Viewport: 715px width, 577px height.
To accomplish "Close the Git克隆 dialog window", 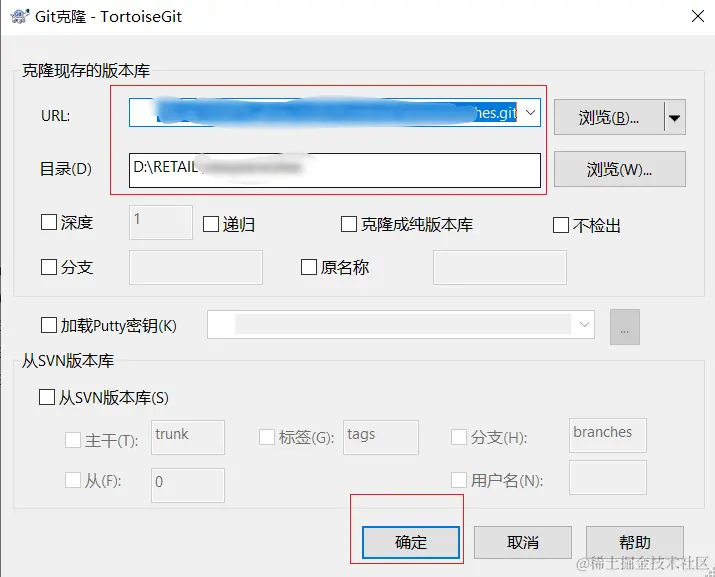I will tap(698, 16).
